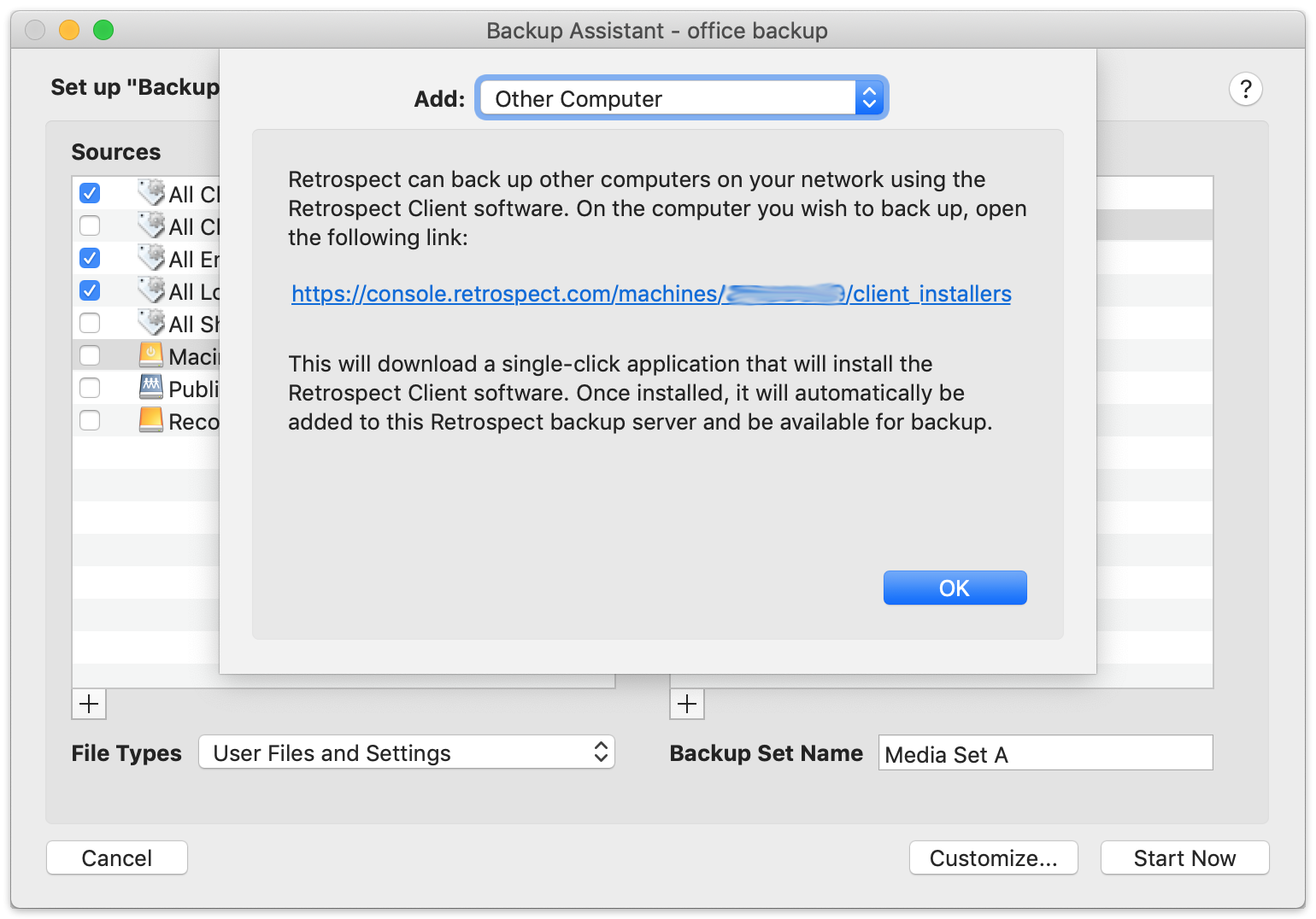Click the tag icon of All Sh row
The width and height of the screenshot is (1316, 919).
151,322
